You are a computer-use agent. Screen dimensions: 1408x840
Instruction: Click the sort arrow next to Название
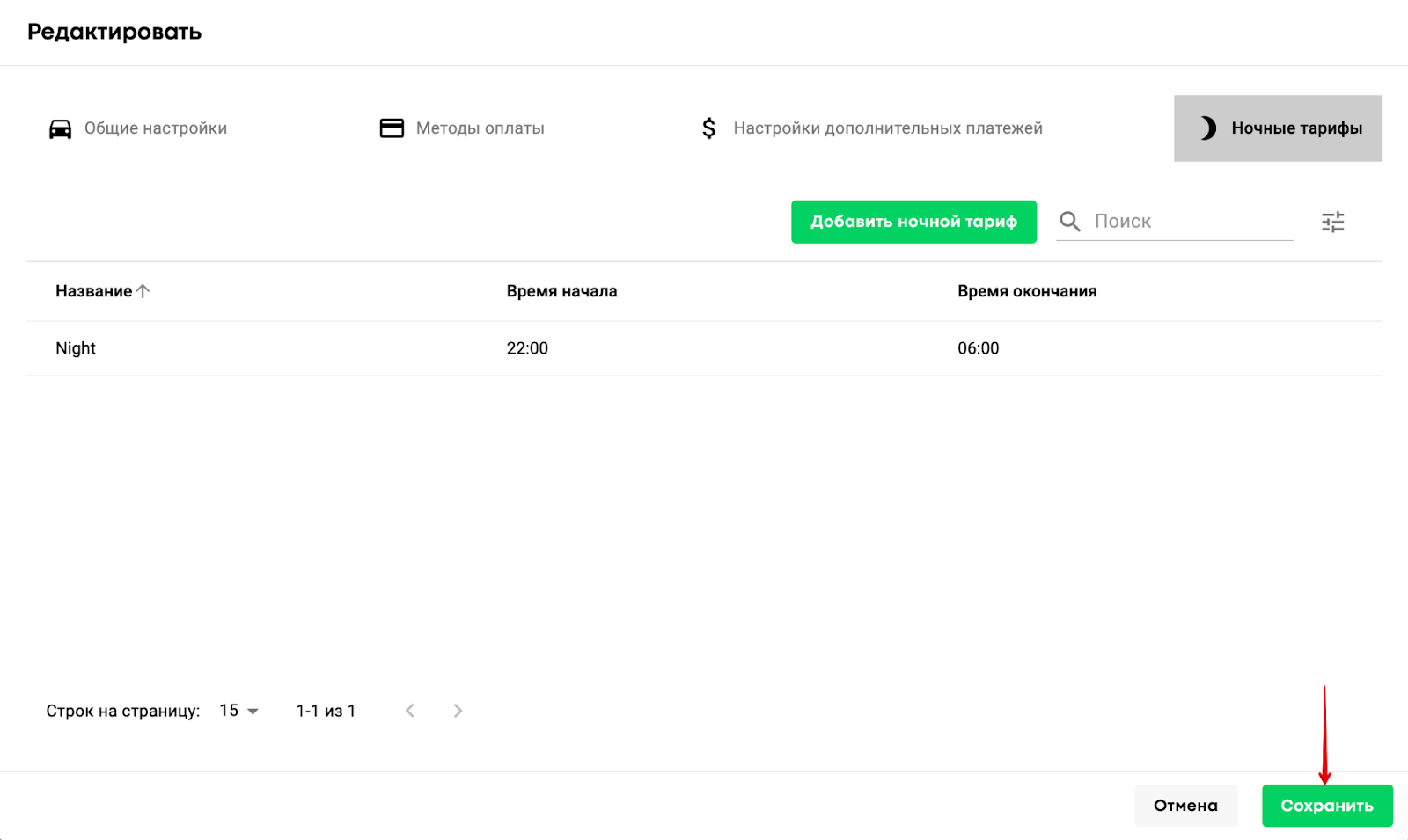[143, 291]
